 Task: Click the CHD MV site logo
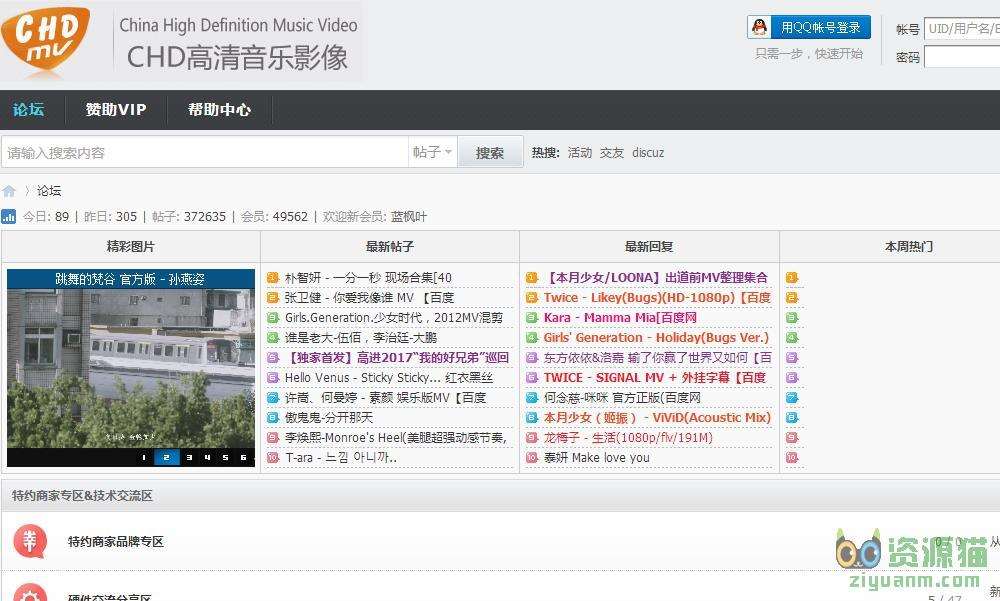point(46,41)
